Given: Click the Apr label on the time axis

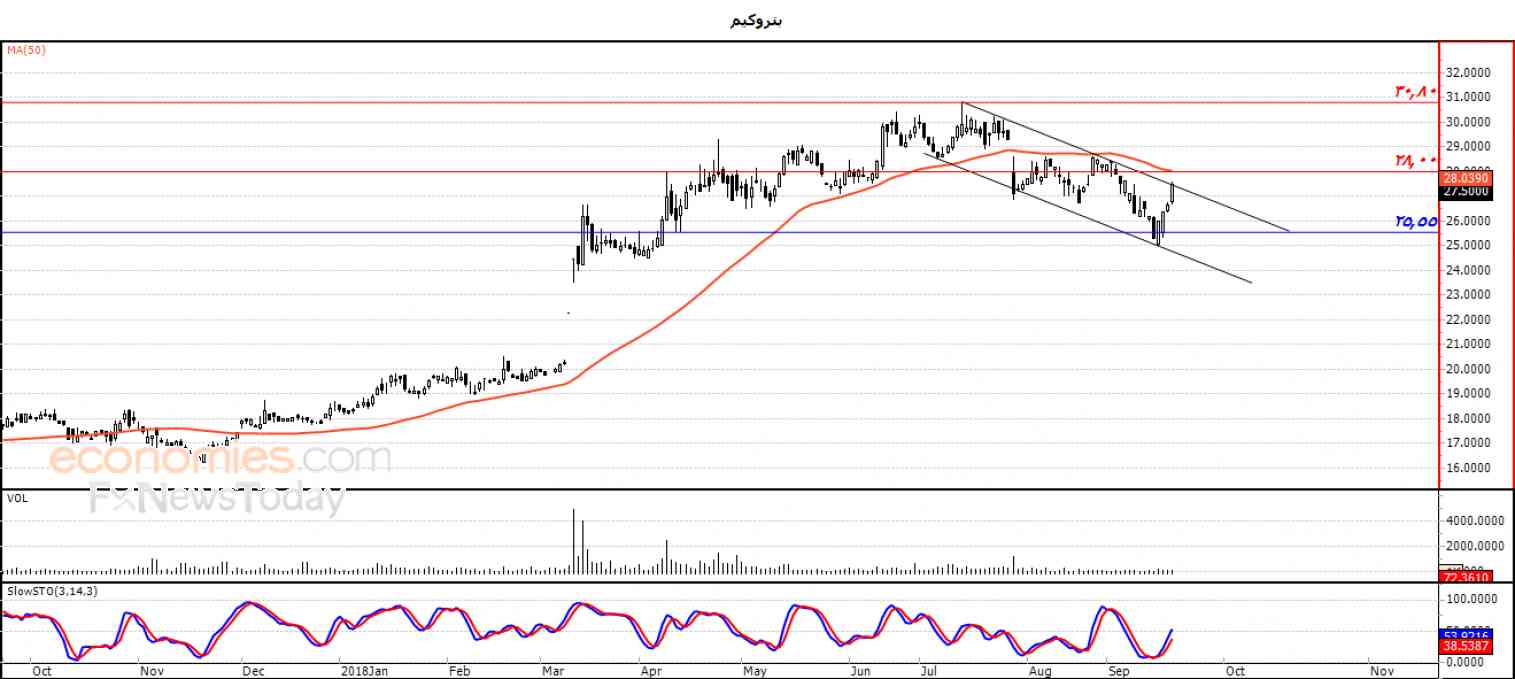Looking at the screenshot, I should point(651,671).
